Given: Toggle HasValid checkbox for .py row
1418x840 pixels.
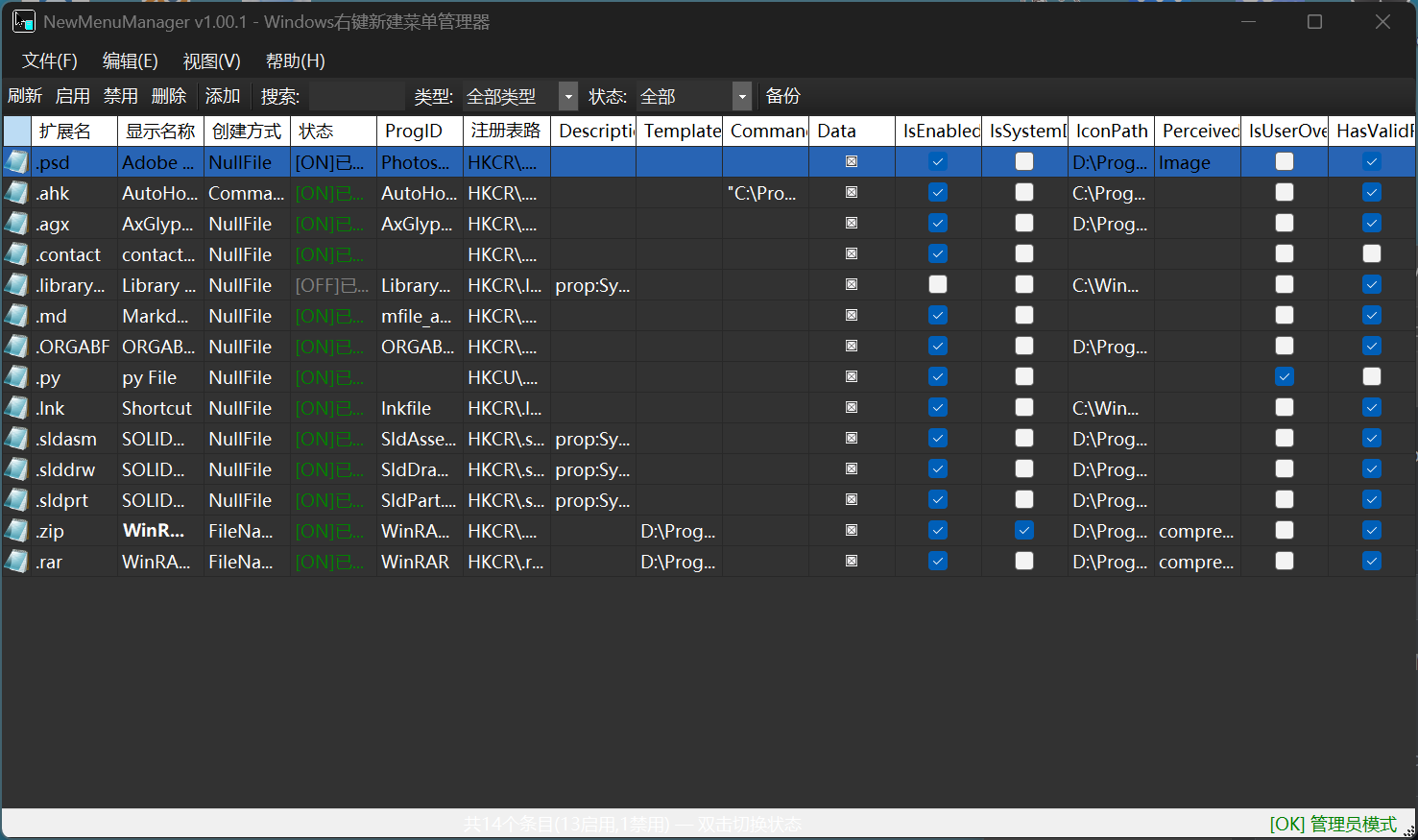Looking at the screenshot, I should (x=1372, y=377).
